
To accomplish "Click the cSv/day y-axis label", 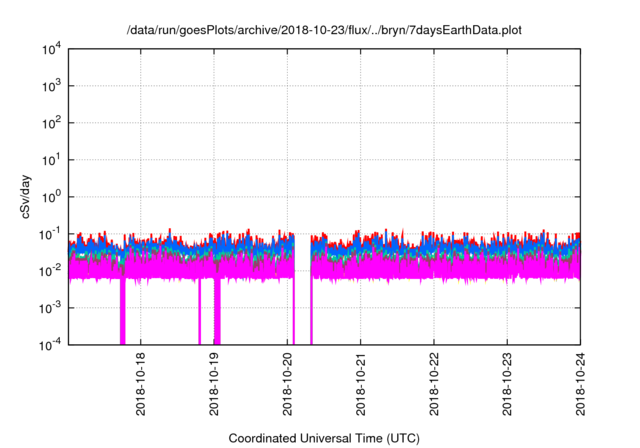I will [x=26, y=197].
